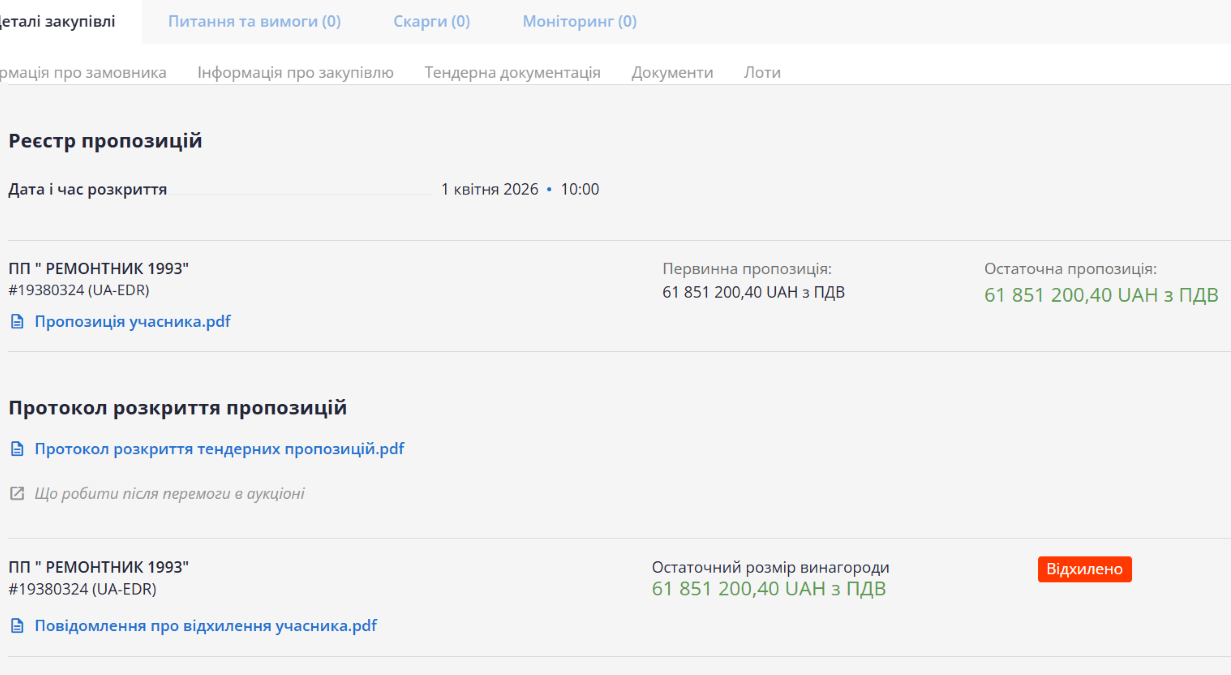
Task: Open Повідомлення про відхилення учасника.pdf
Action: click(x=205, y=626)
